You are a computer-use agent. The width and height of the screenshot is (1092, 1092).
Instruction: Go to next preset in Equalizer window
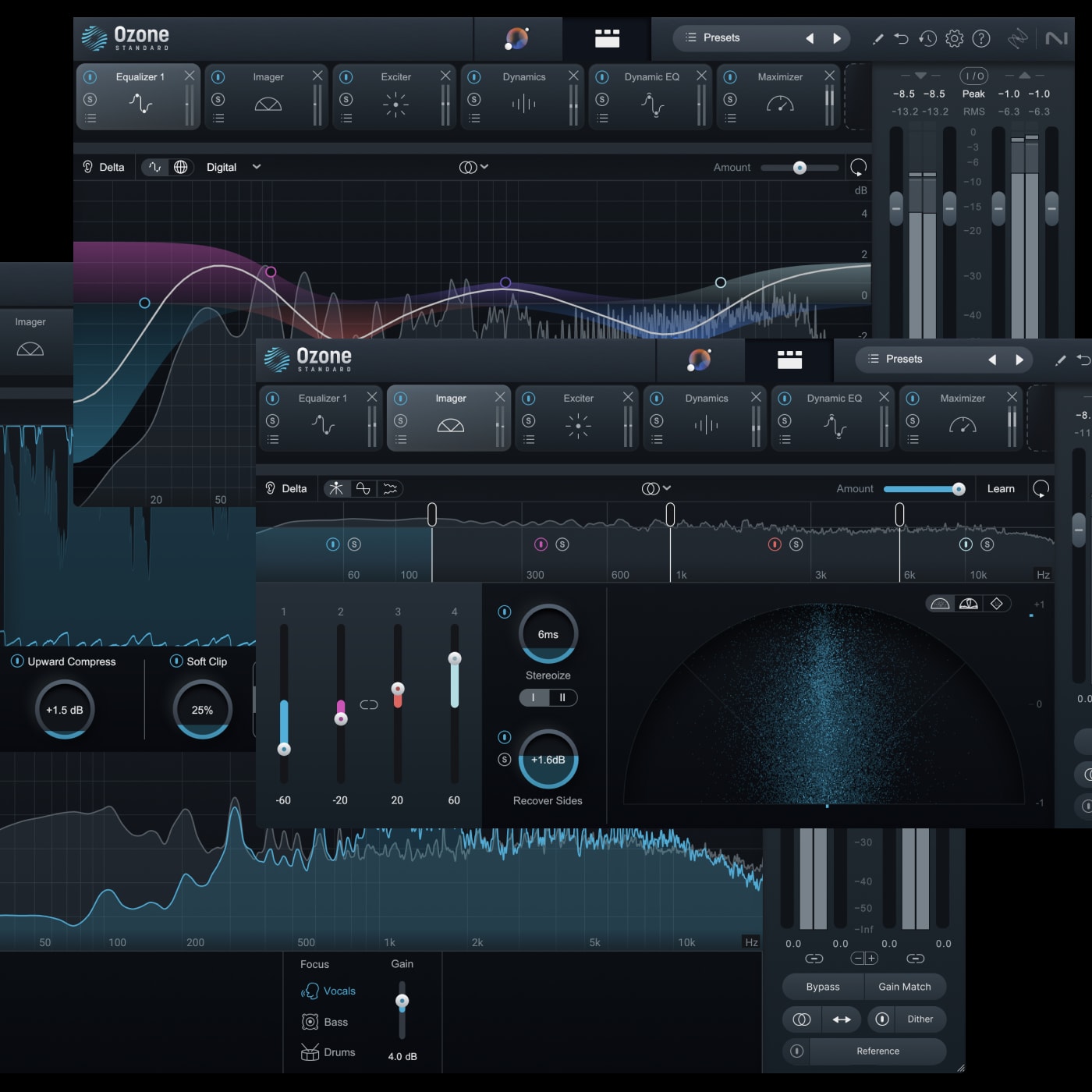[x=837, y=38]
